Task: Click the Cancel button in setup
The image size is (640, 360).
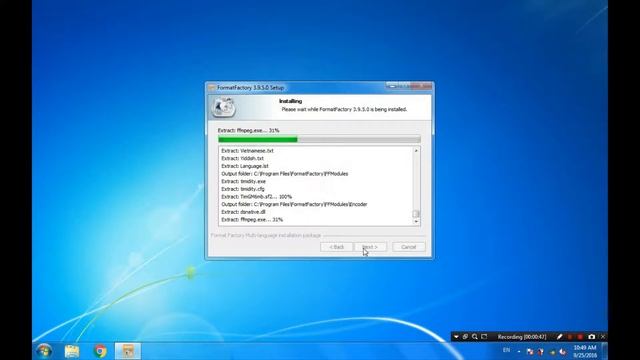Action: (409, 247)
